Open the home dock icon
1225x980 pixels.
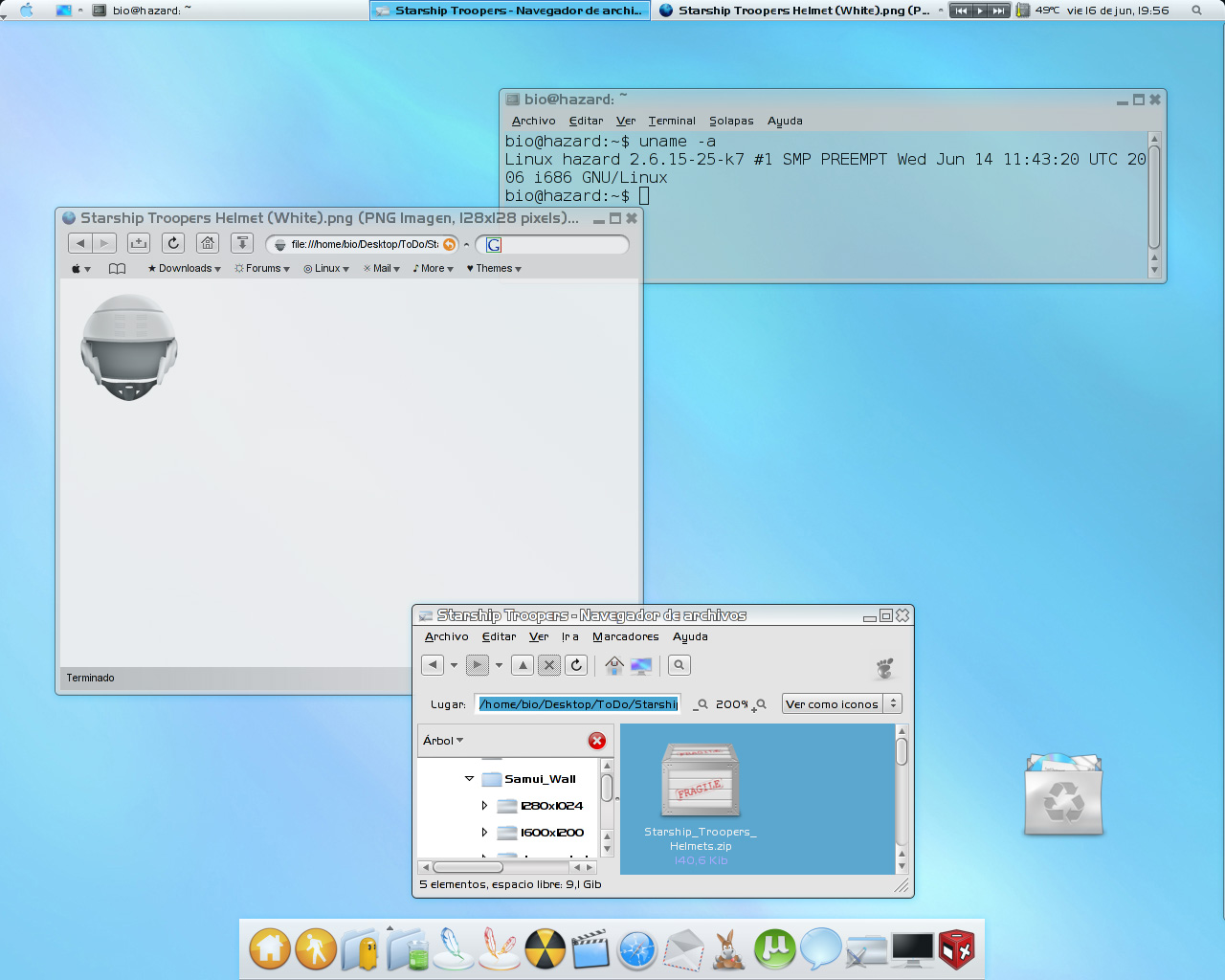(x=270, y=949)
